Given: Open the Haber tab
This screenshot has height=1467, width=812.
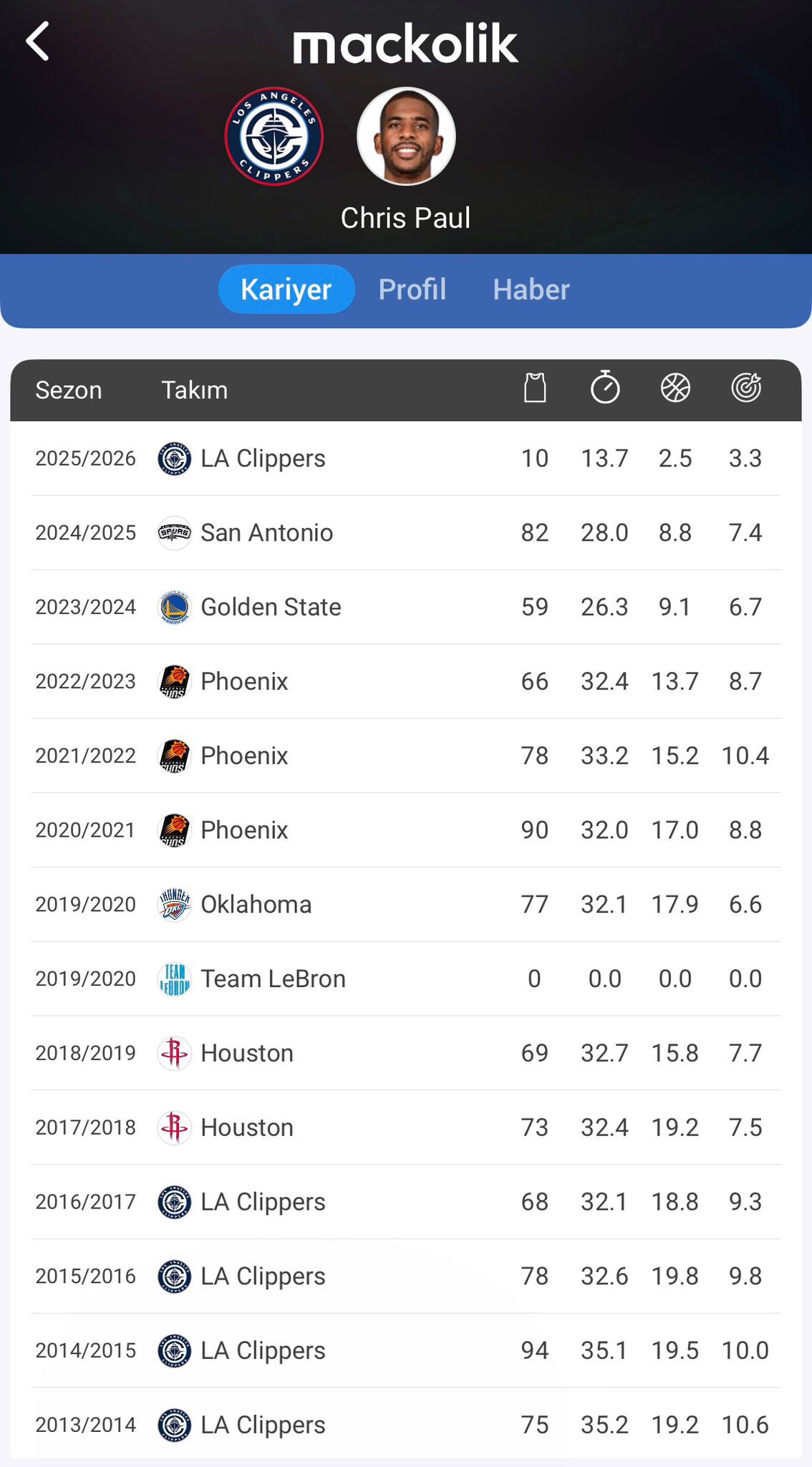Looking at the screenshot, I should click(531, 289).
